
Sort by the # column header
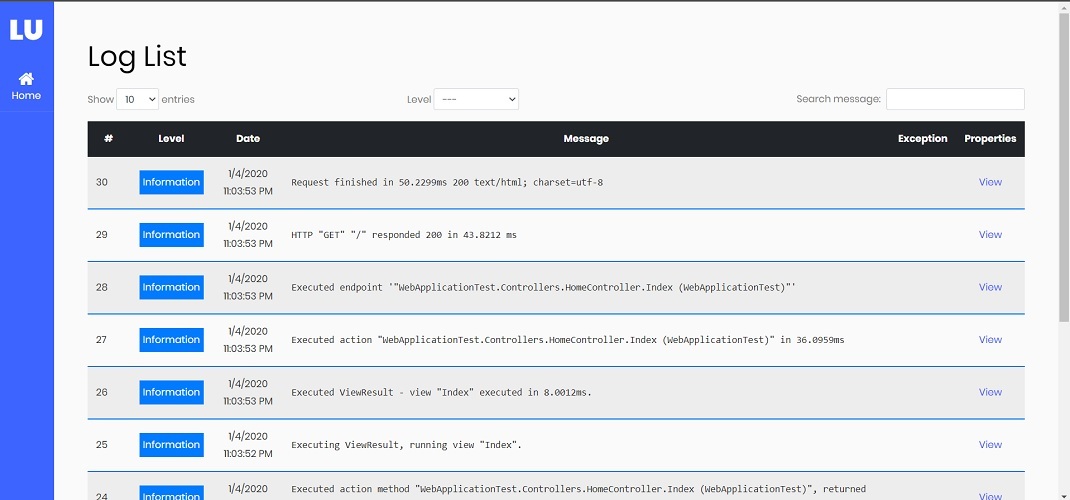click(109, 138)
